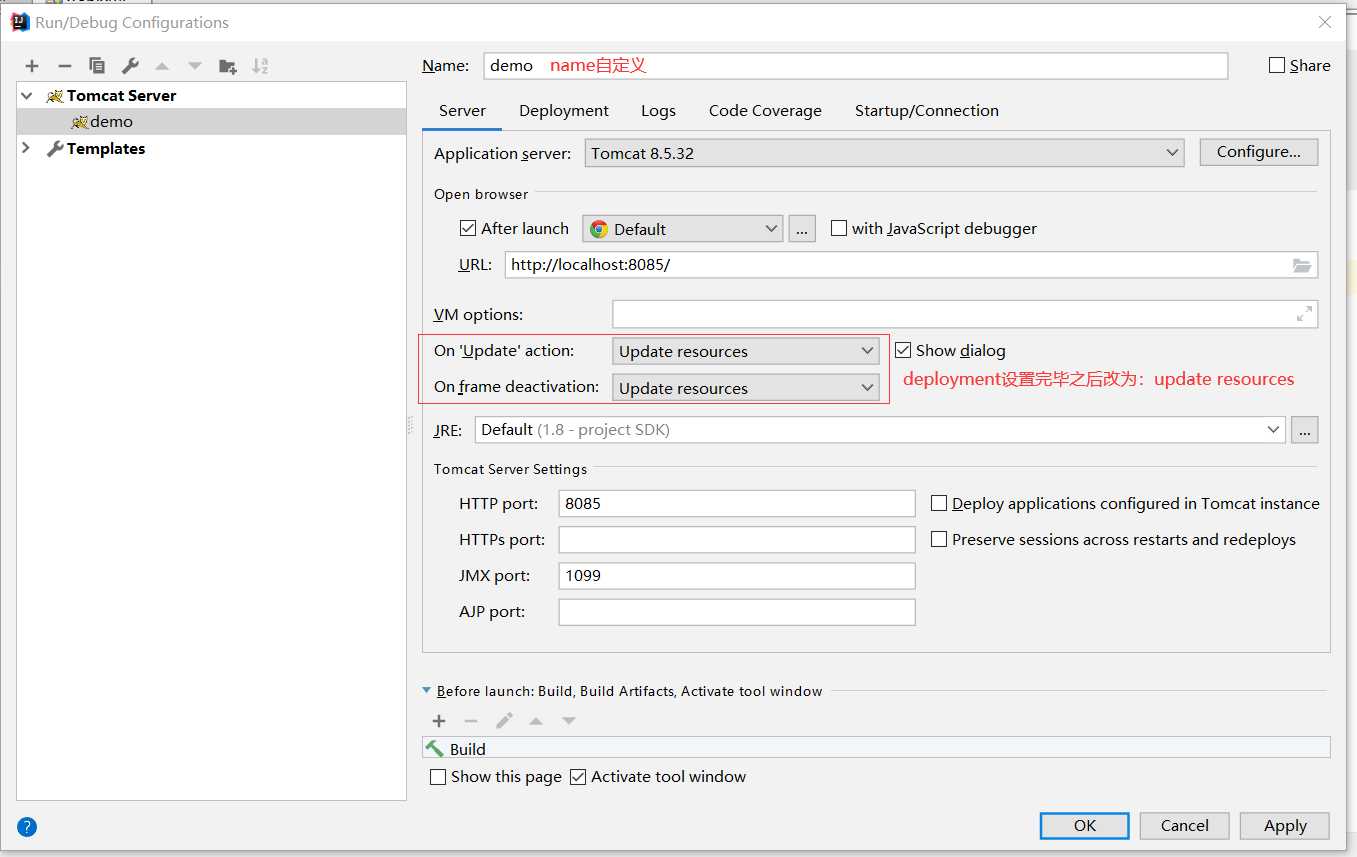Create a new folder for configurations
This screenshot has height=857, width=1357.
click(228, 66)
